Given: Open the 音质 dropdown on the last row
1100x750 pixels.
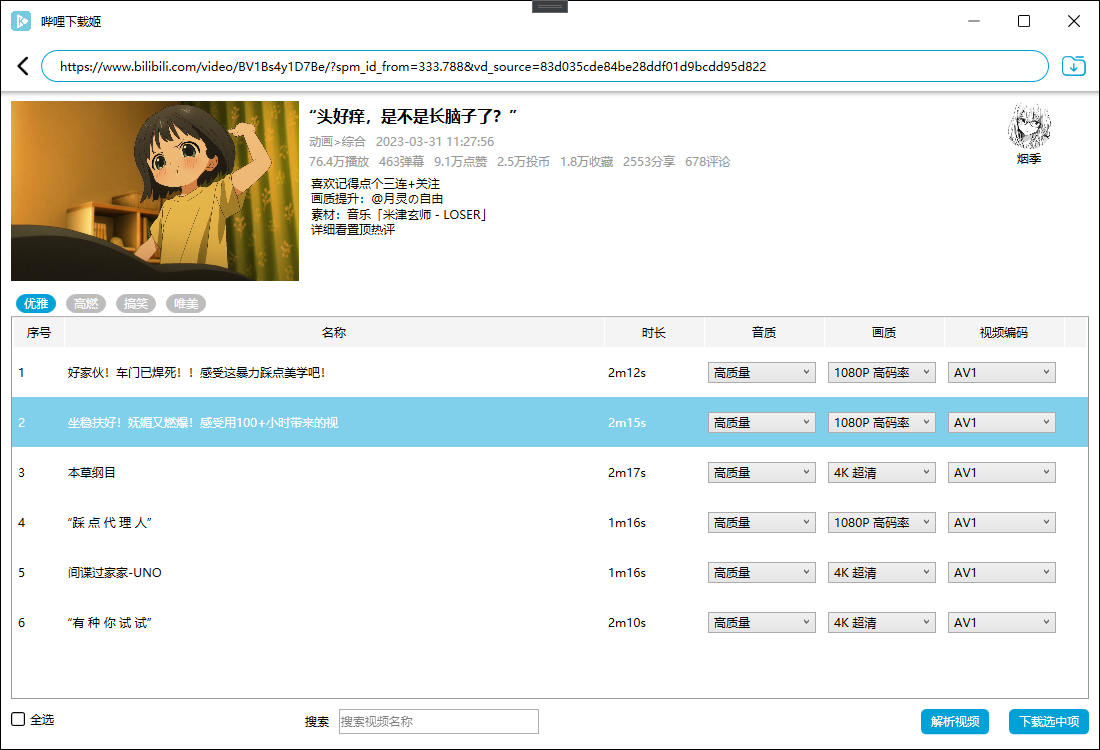Looking at the screenshot, I should point(761,622).
